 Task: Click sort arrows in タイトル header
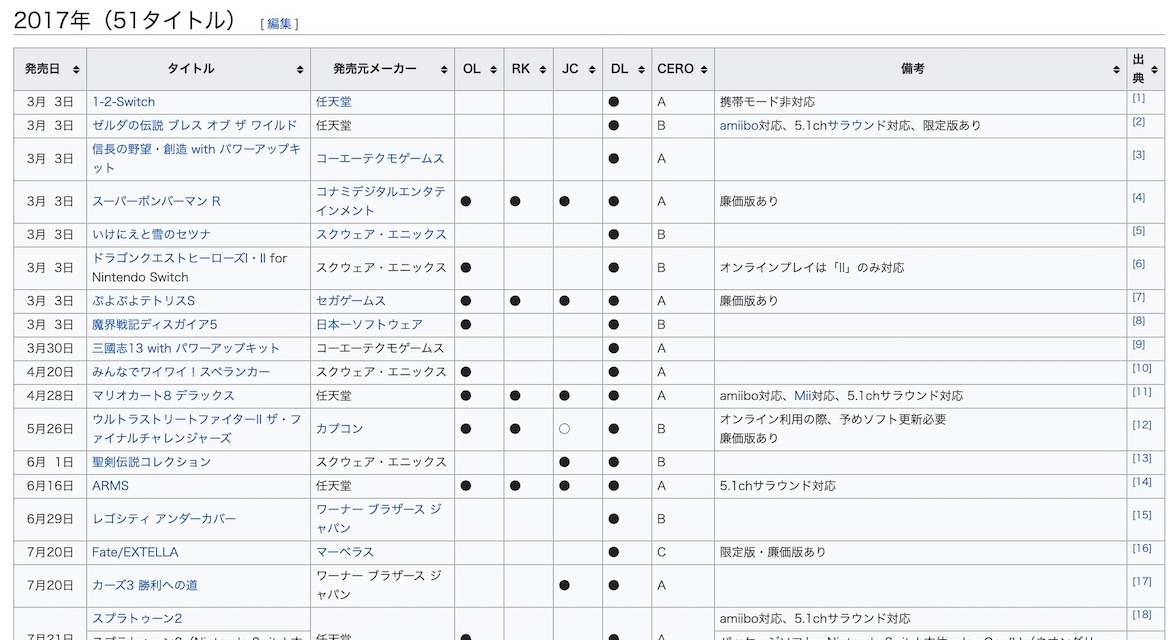coord(300,70)
